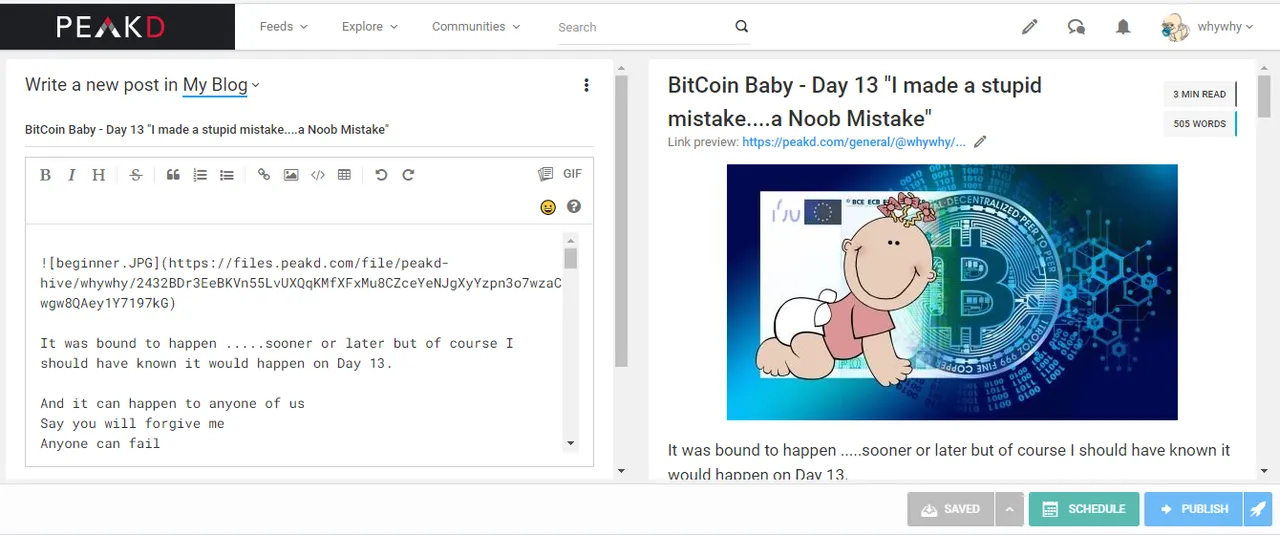Click the SAVED draft button
Viewport: 1280px width, 535px height.
[951, 509]
